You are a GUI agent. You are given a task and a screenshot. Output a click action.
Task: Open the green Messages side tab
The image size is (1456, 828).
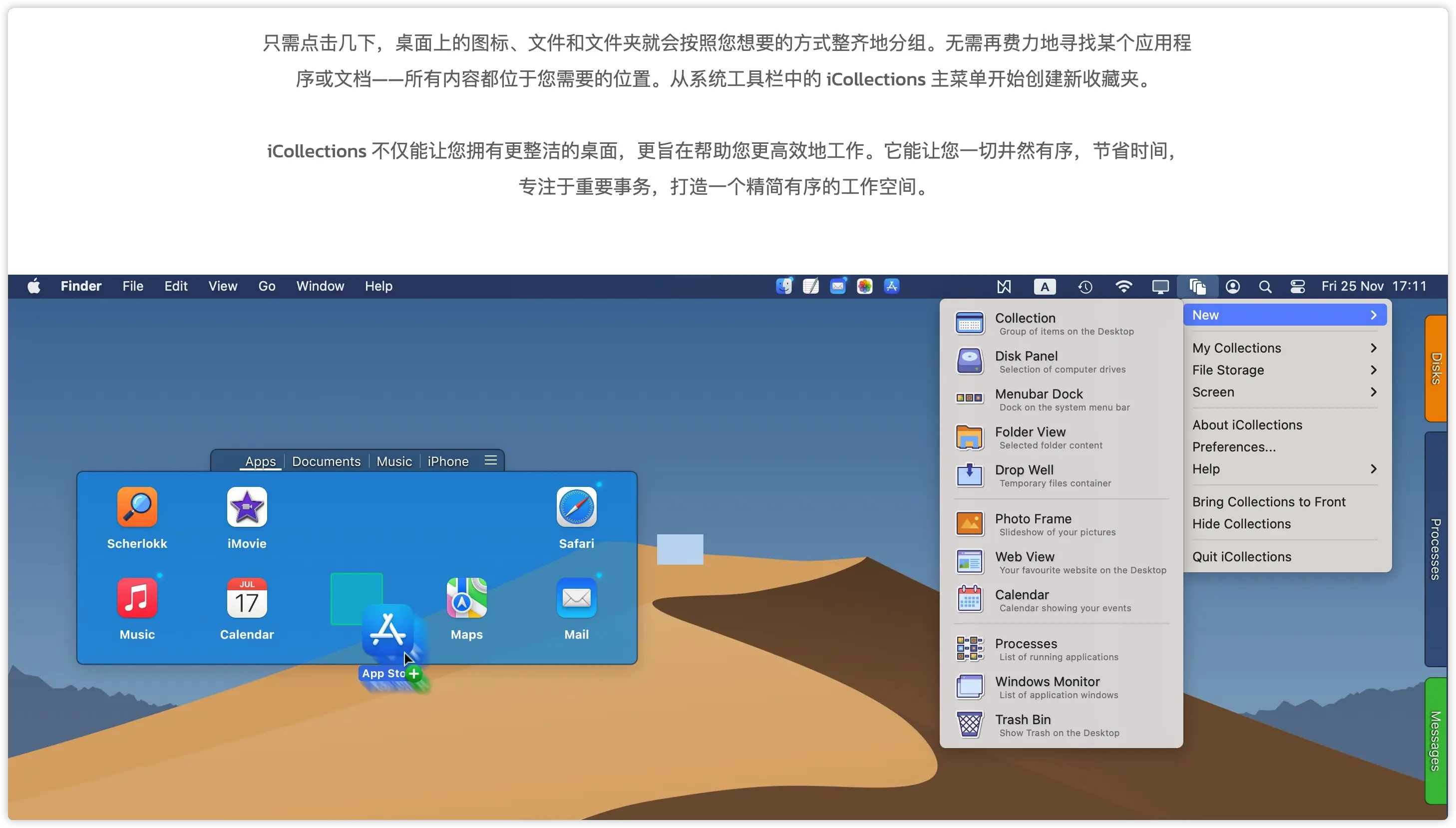coord(1436,741)
